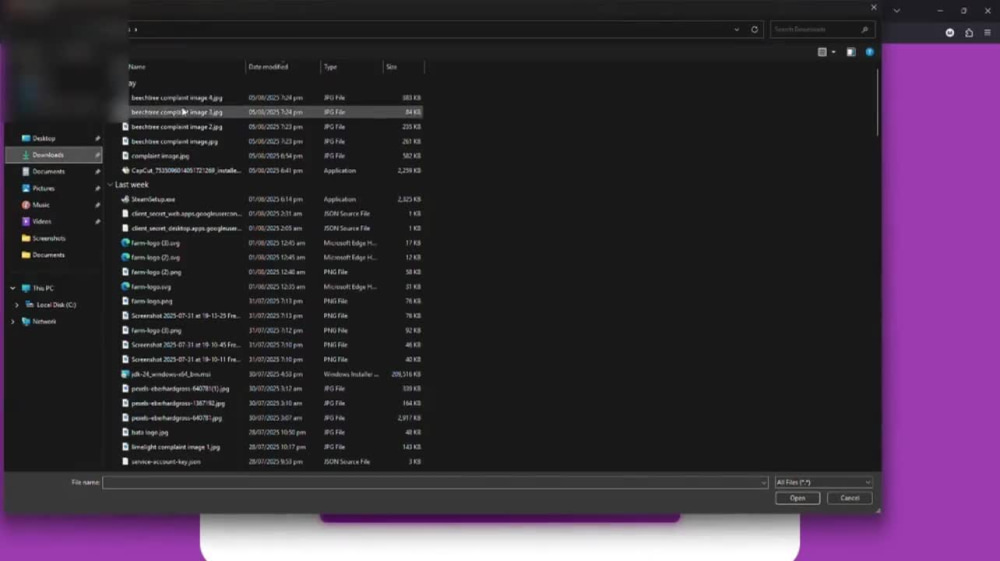The image size is (1000, 561).
Task: Click the Local Disk (C:) drive icon
Action: (29, 305)
